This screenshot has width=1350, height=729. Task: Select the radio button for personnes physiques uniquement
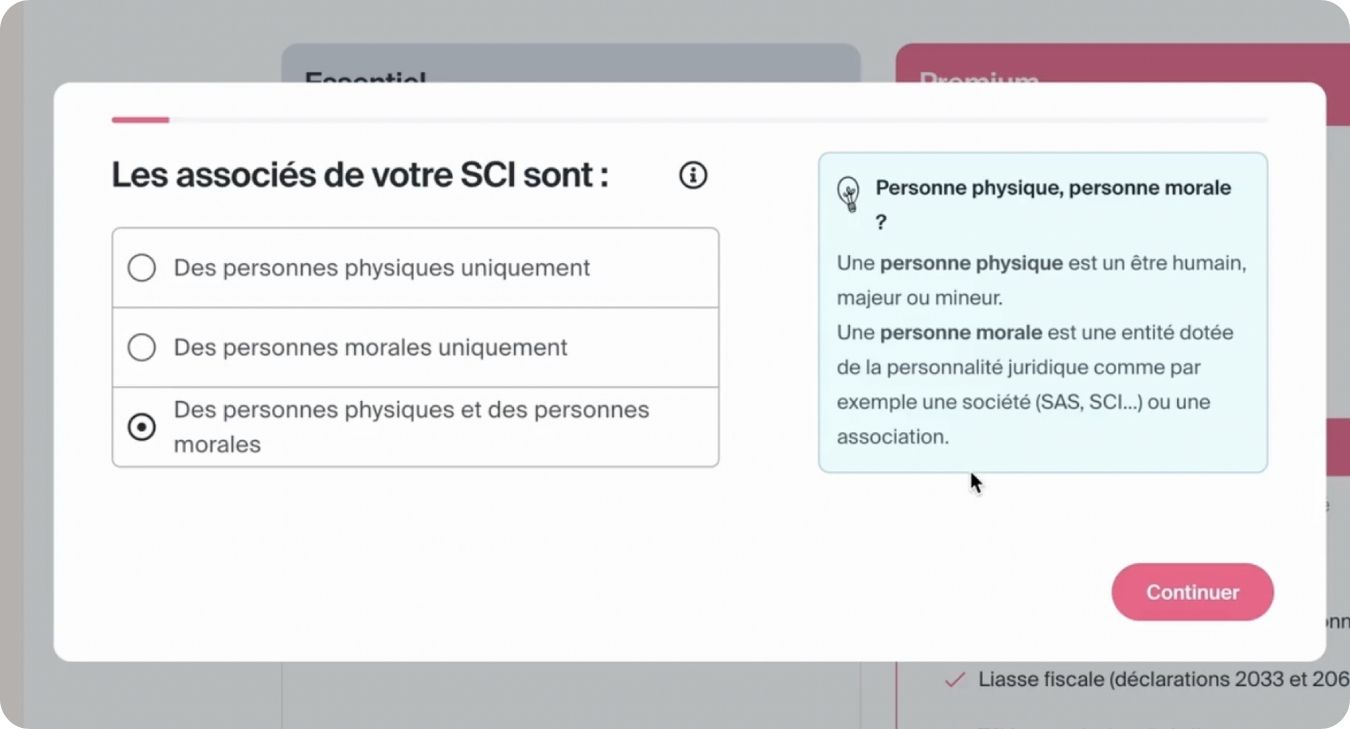tap(142, 268)
